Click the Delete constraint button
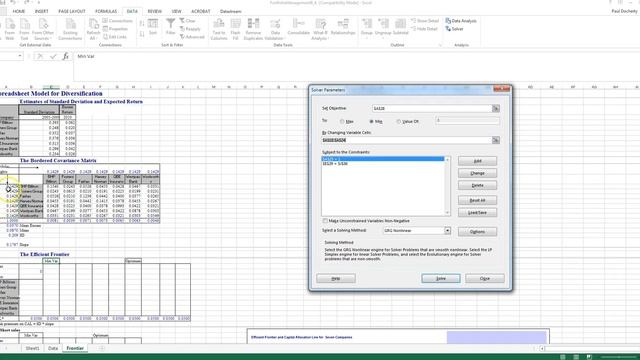 (477, 185)
